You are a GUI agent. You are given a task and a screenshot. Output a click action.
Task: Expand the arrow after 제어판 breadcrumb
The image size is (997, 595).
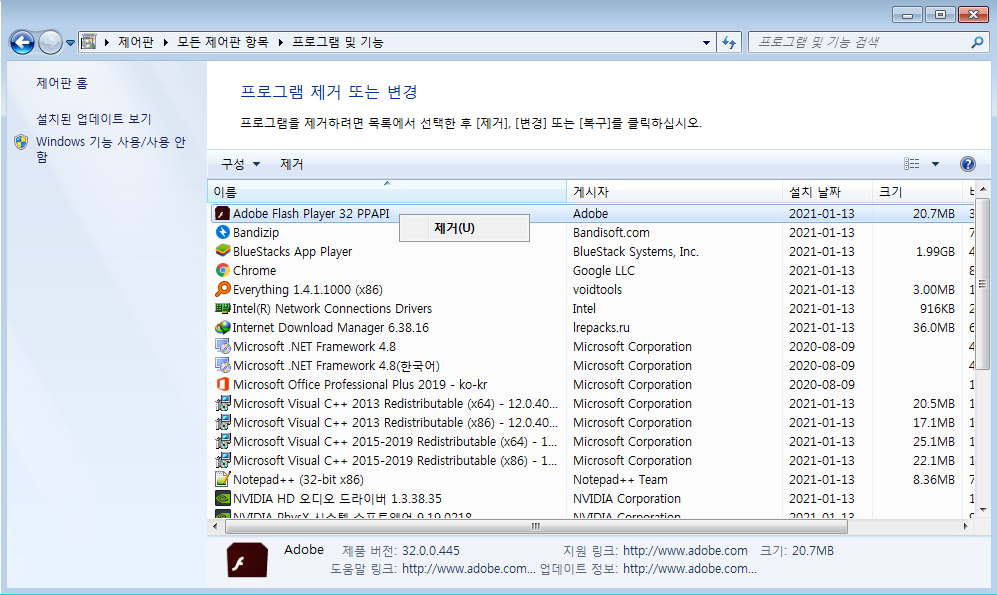coord(165,43)
